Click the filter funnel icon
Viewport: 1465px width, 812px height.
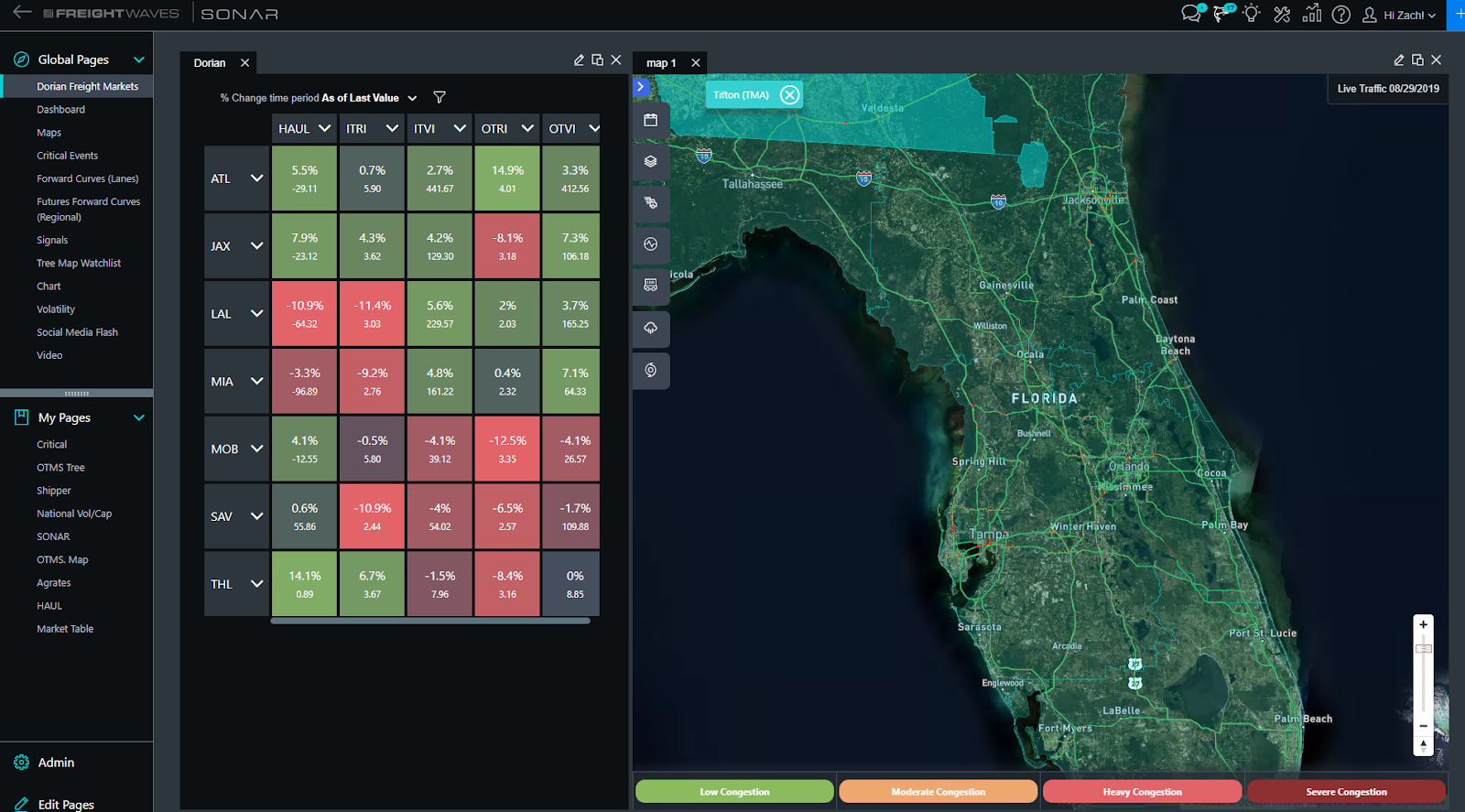click(x=439, y=98)
